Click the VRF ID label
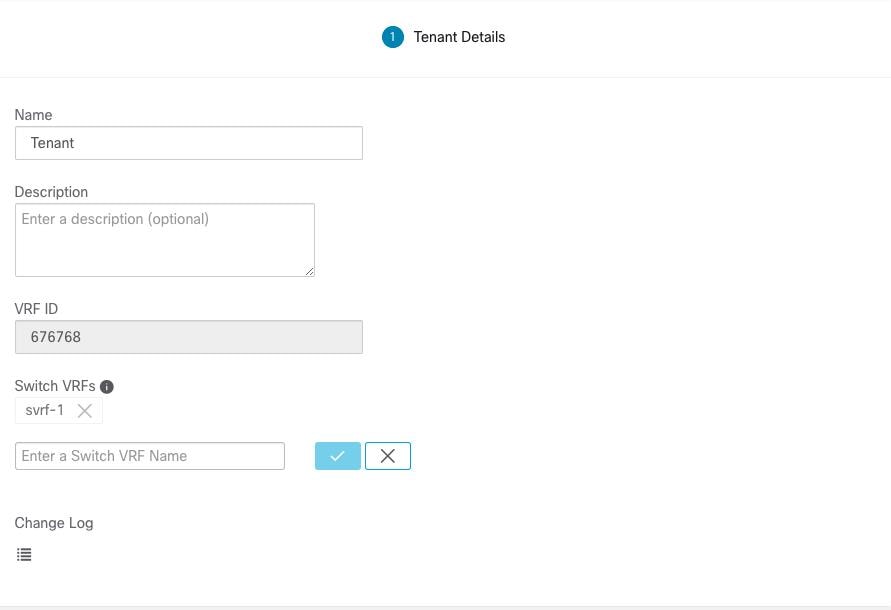 click(x=36, y=309)
